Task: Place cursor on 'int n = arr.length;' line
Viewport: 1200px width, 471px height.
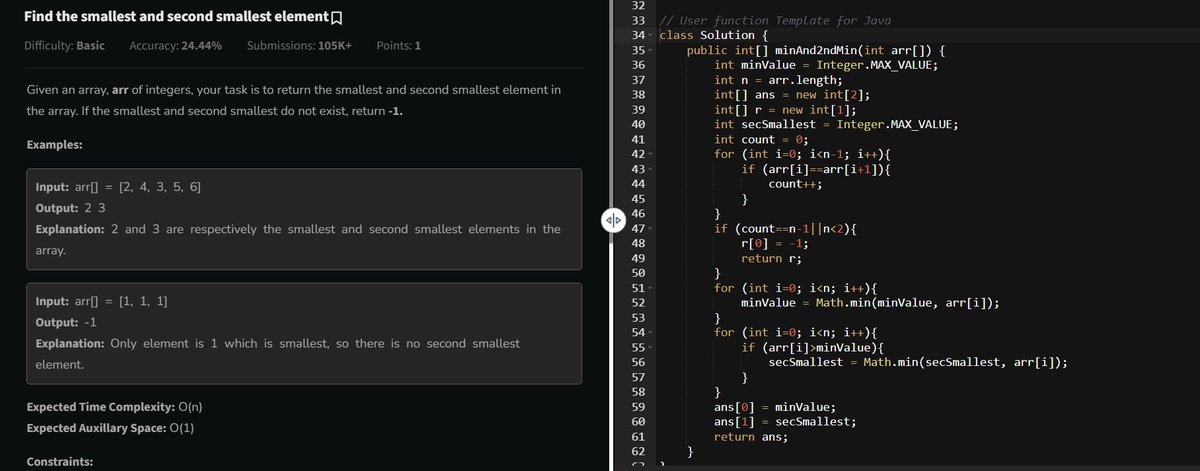Action: [x=780, y=80]
